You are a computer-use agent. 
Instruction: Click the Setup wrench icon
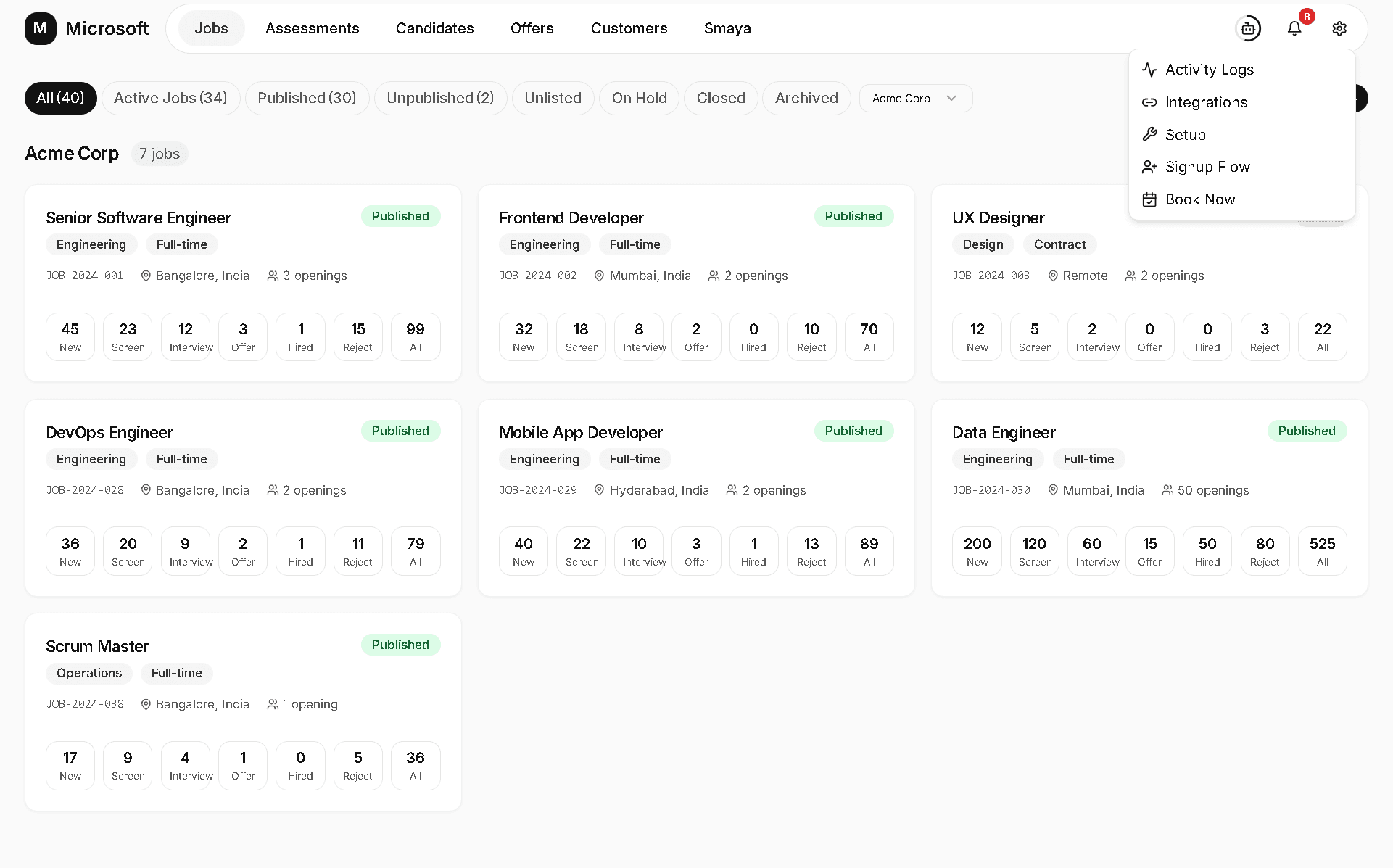point(1149,135)
